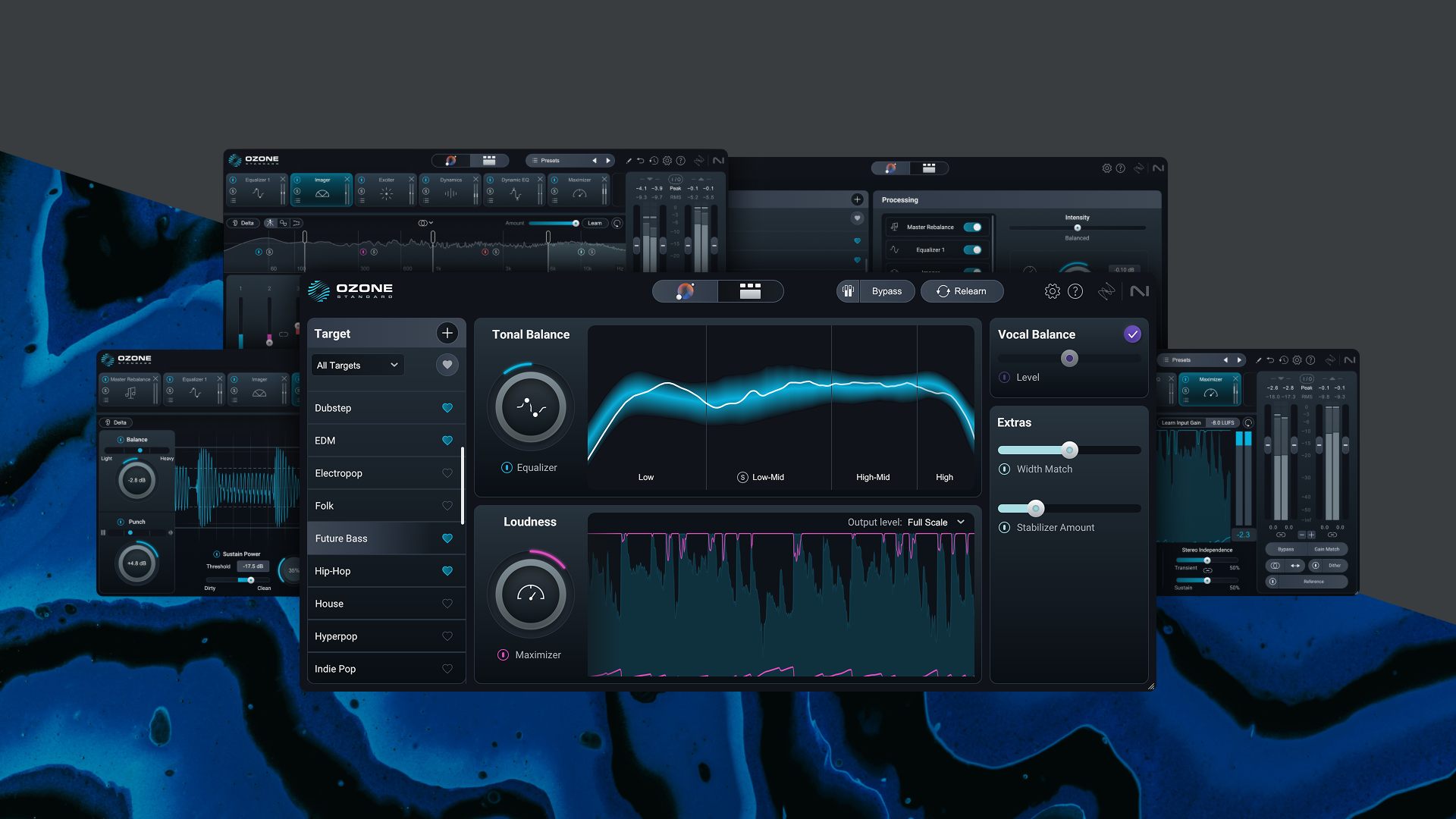Image resolution: width=1456 pixels, height=819 pixels.
Task: Expand Output level Full Scale dropdown
Action: coord(961,522)
